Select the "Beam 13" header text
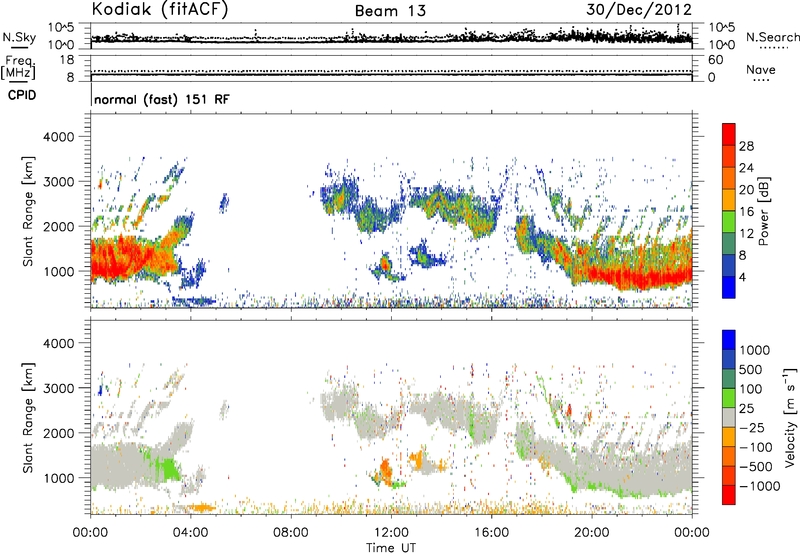The height and width of the screenshot is (554, 800). (390, 11)
